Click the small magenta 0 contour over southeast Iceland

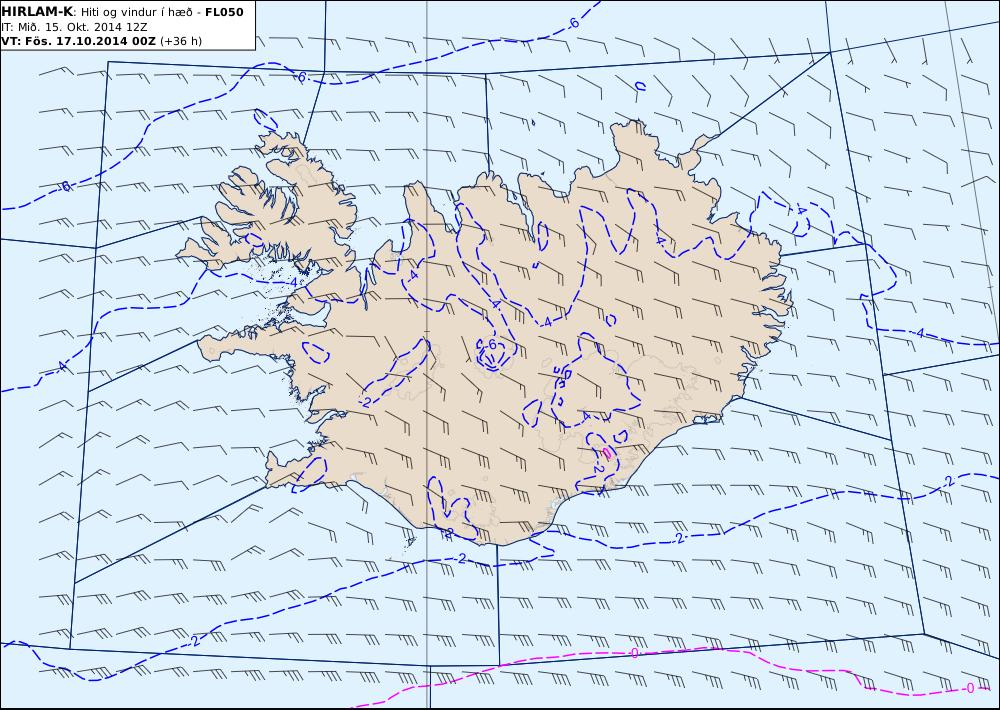(607, 452)
